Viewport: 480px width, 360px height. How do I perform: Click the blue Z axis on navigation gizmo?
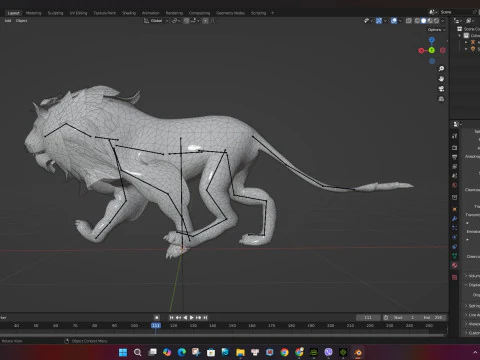tap(432, 40)
